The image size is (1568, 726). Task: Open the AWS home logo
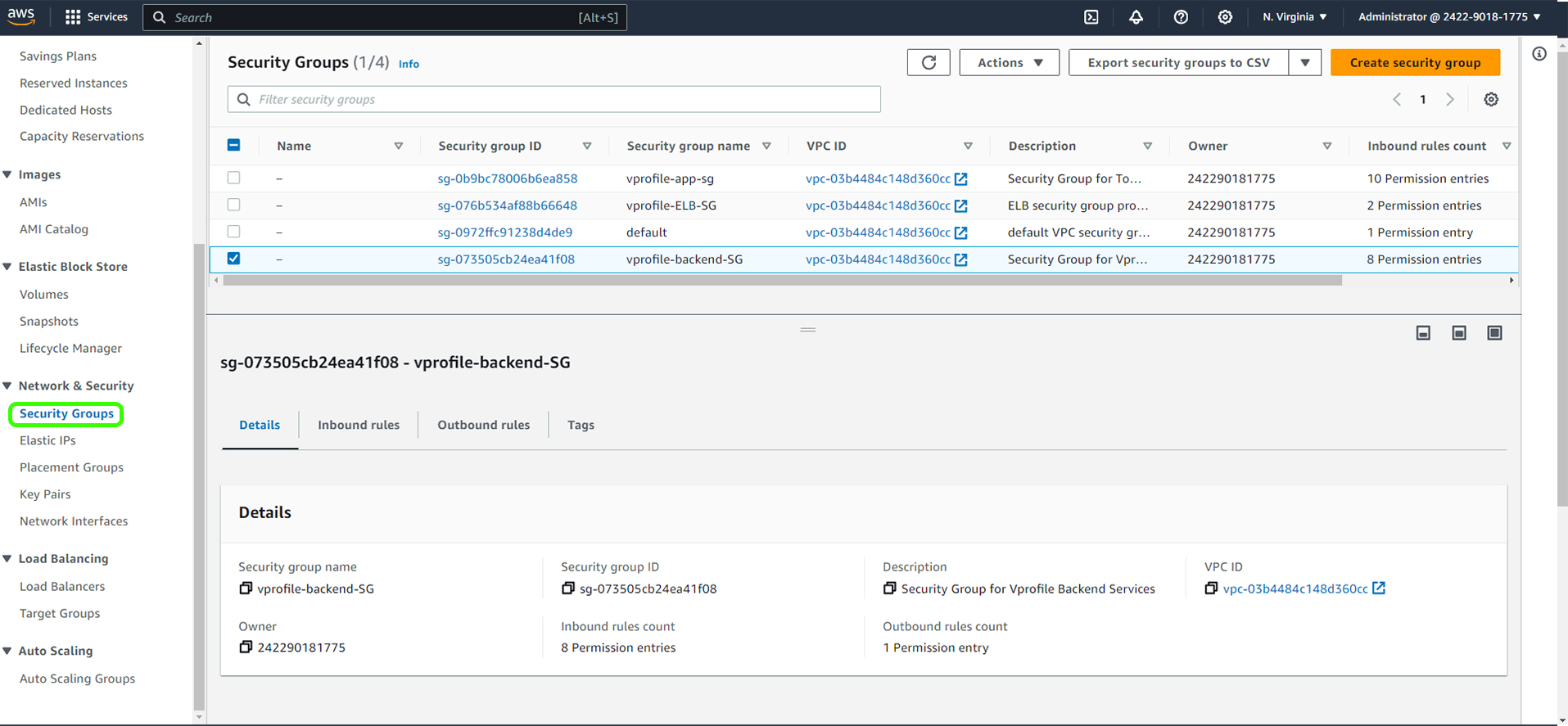click(x=21, y=16)
